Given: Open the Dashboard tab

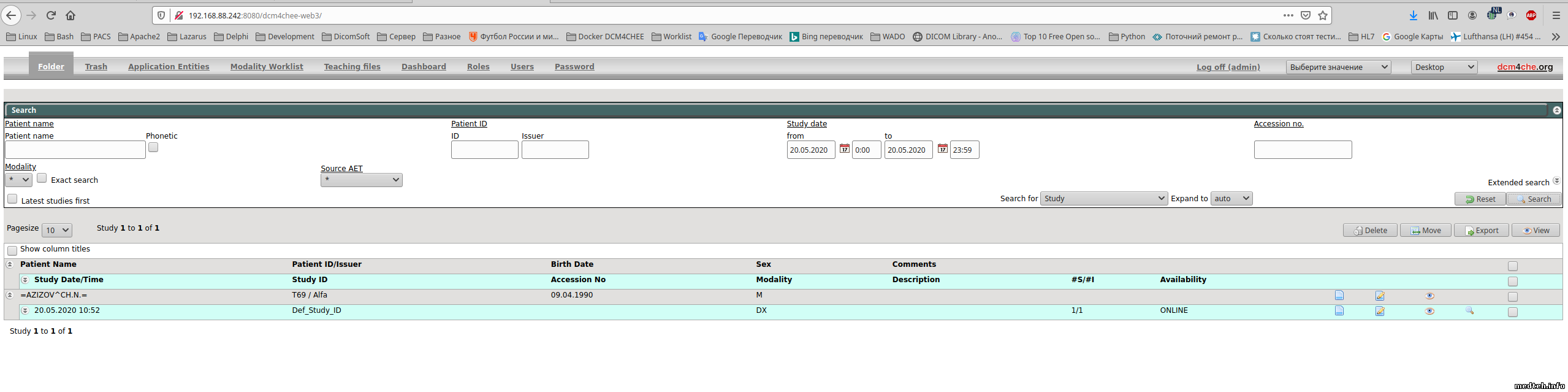Looking at the screenshot, I should click(x=424, y=66).
